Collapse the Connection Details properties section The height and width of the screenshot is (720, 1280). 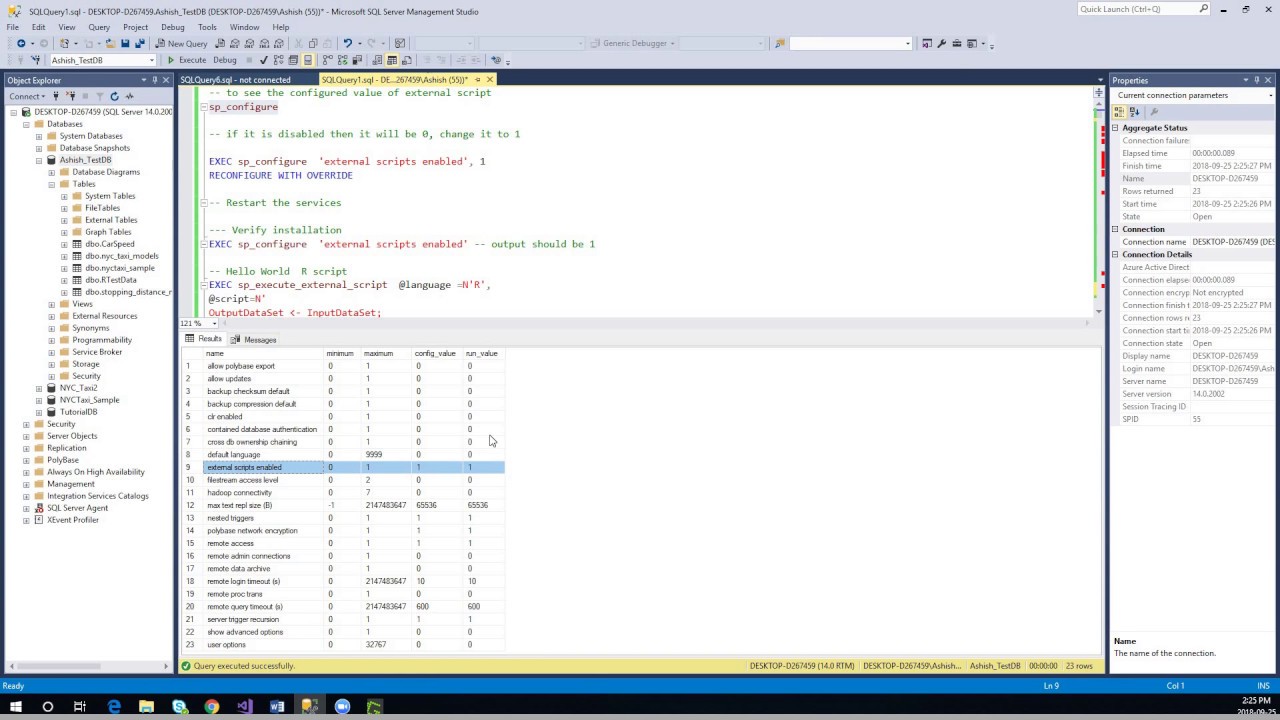[x=1115, y=254]
